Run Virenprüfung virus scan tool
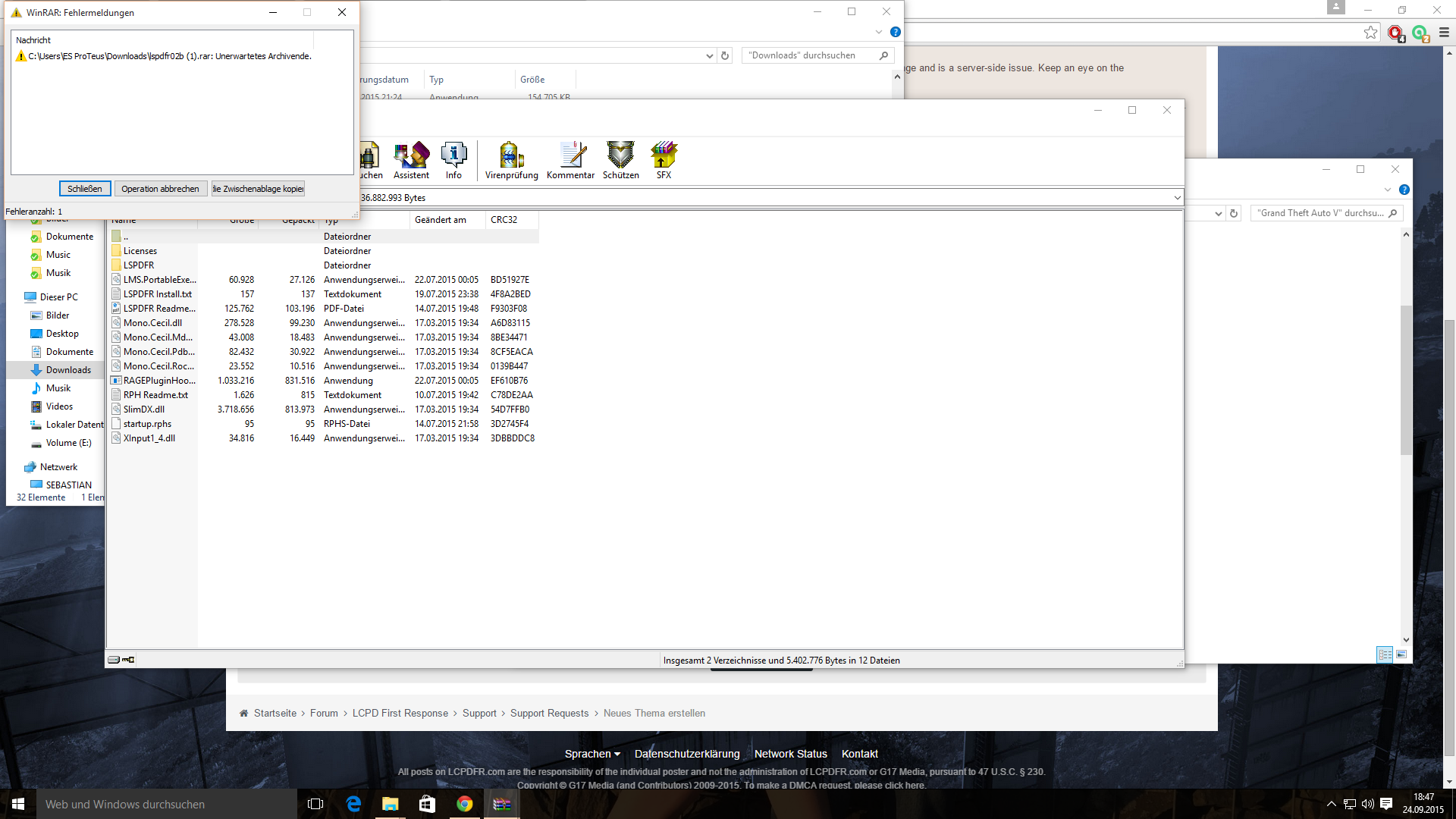The height and width of the screenshot is (819, 1456). coord(511,160)
